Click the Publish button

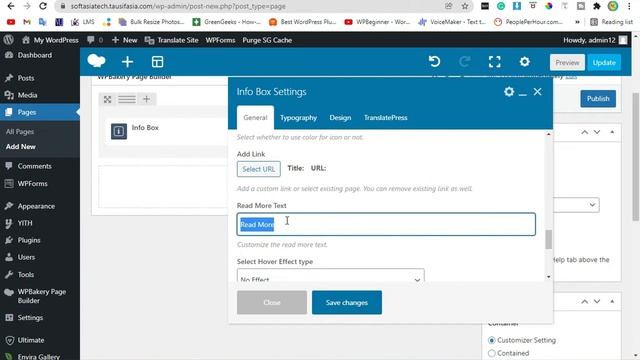(598, 99)
